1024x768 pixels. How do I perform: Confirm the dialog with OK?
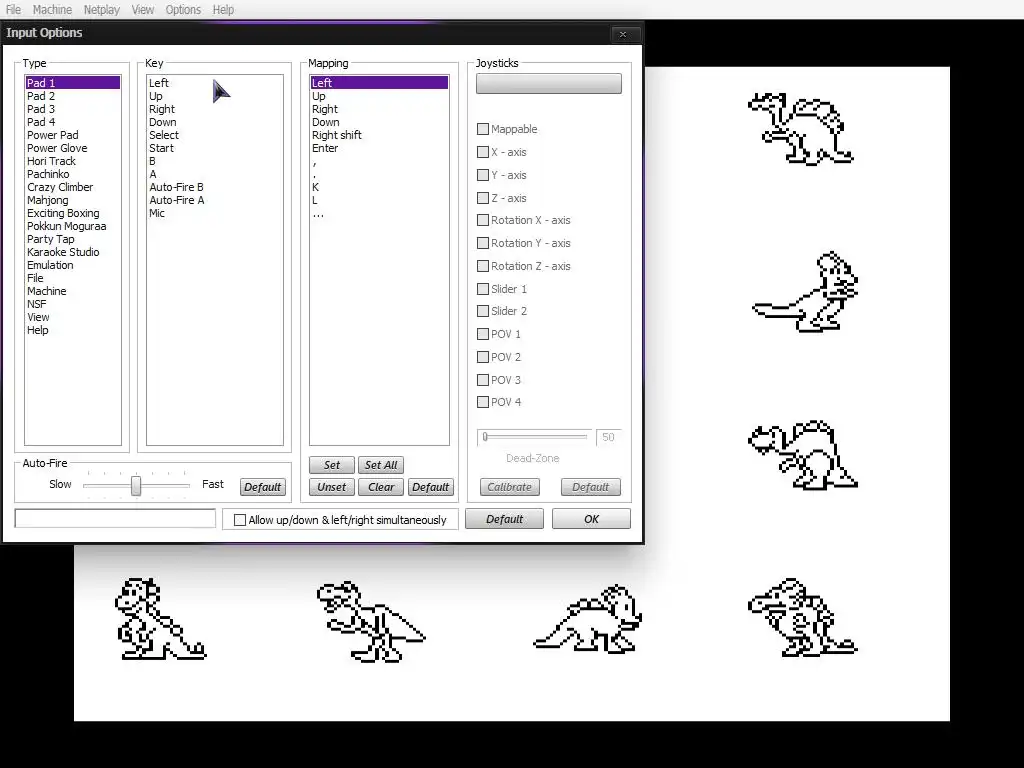(591, 519)
